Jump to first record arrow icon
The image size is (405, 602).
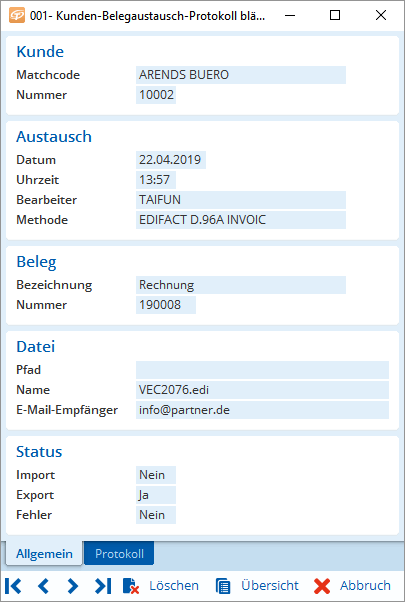[x=13, y=586]
